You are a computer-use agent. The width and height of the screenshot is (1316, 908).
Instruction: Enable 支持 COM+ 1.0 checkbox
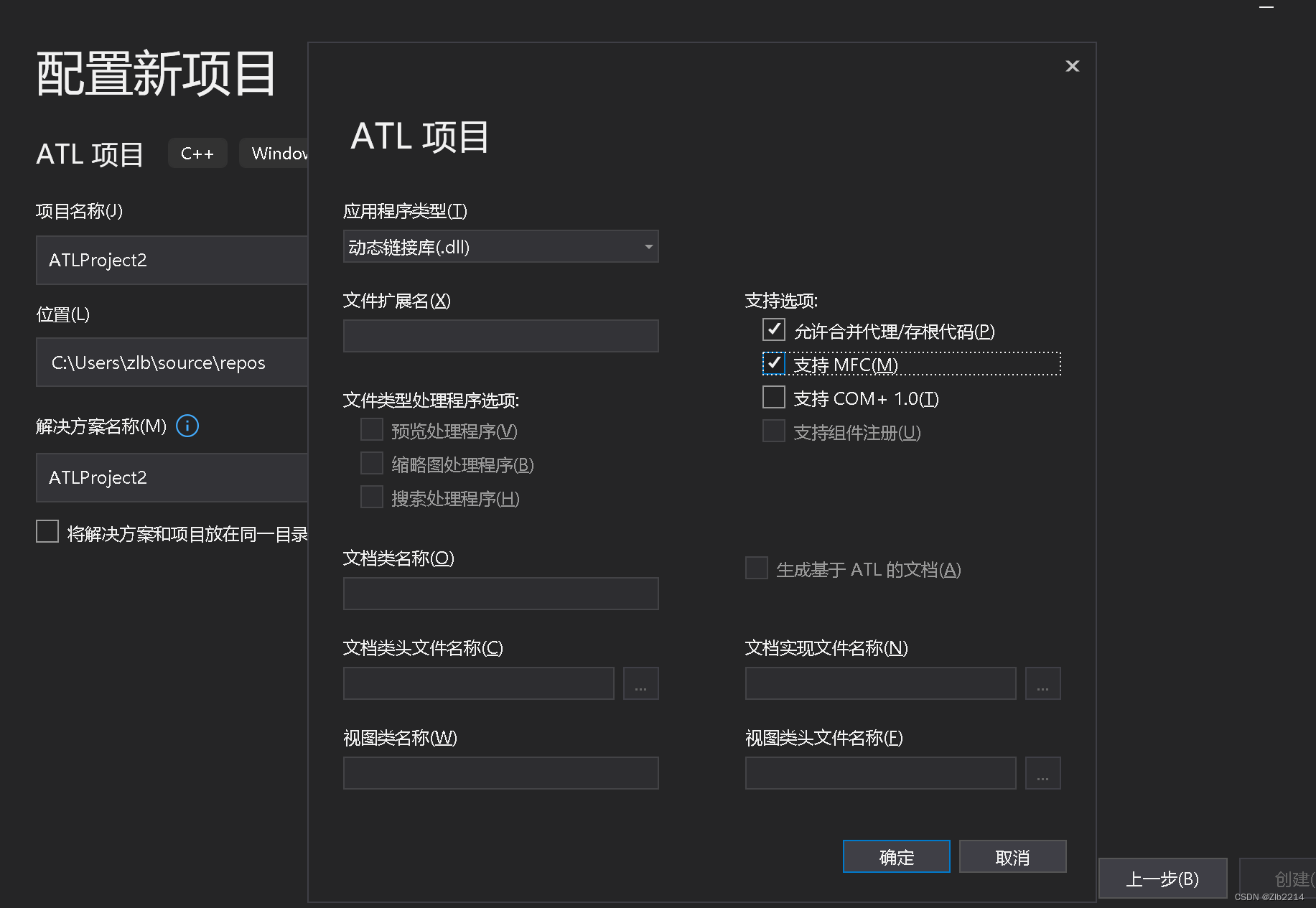[x=773, y=397]
